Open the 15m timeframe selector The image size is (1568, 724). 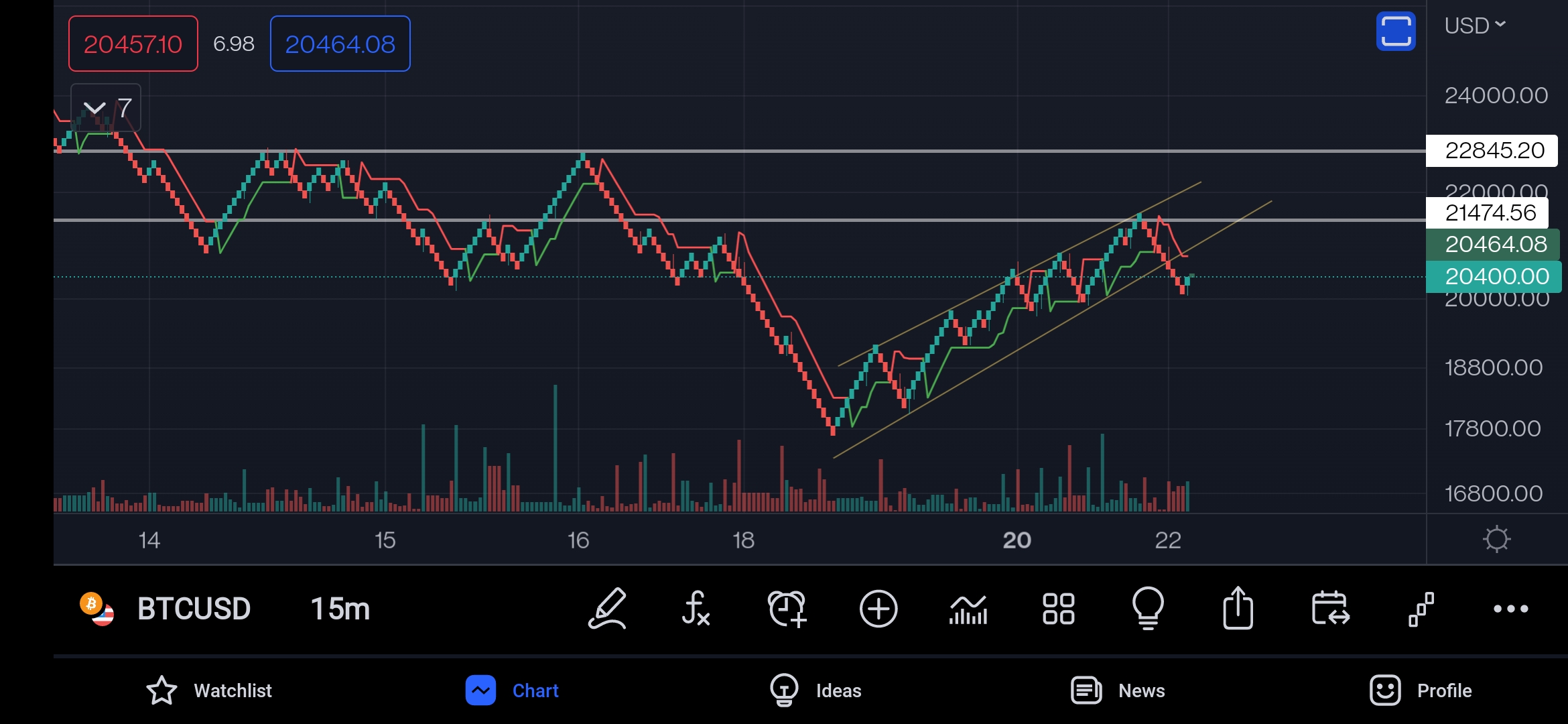340,609
